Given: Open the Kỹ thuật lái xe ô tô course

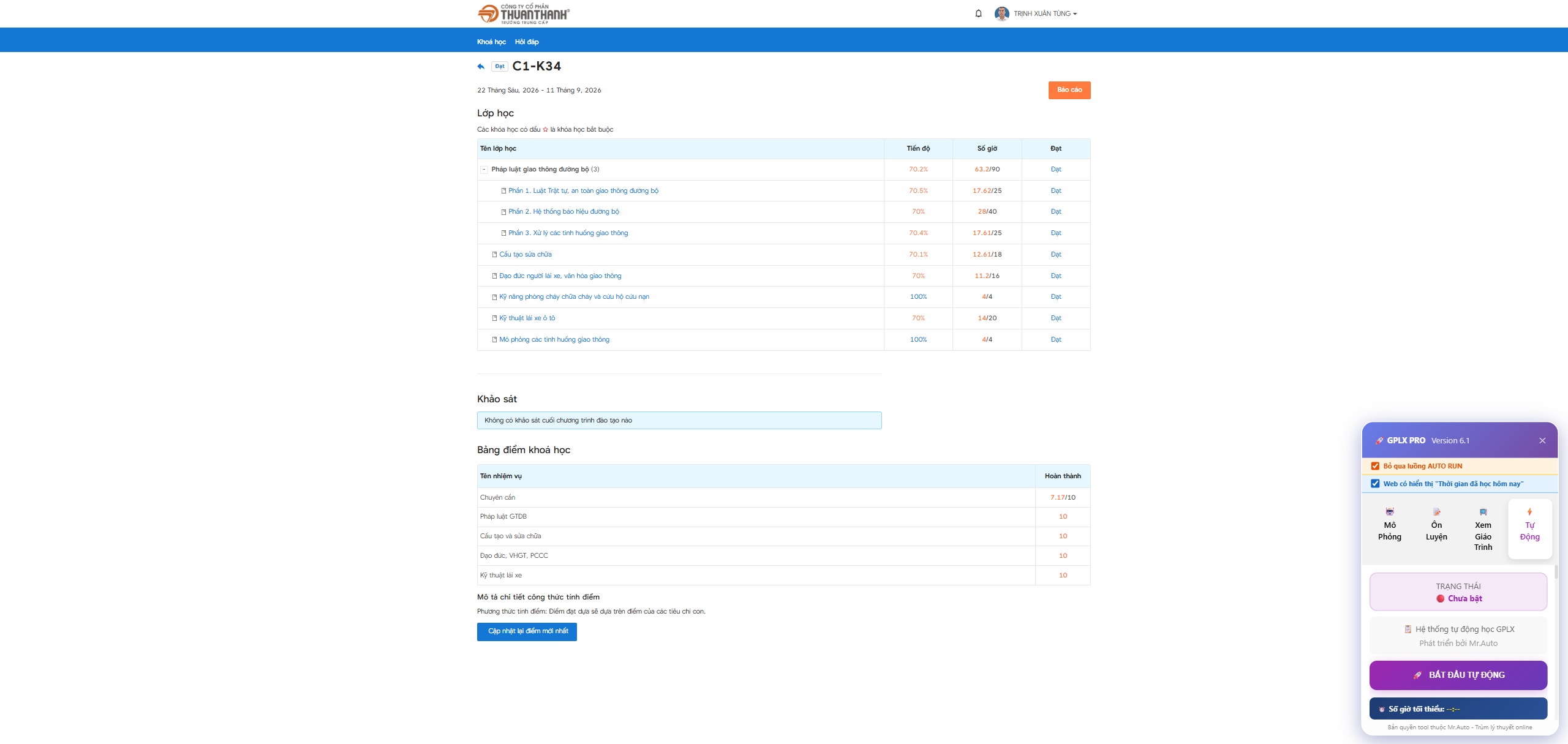Looking at the screenshot, I should (527, 318).
